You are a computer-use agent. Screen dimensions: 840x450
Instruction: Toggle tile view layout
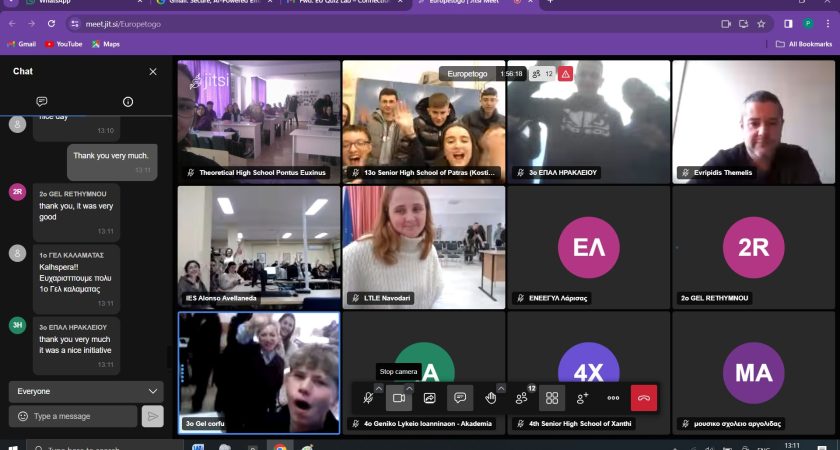click(552, 398)
